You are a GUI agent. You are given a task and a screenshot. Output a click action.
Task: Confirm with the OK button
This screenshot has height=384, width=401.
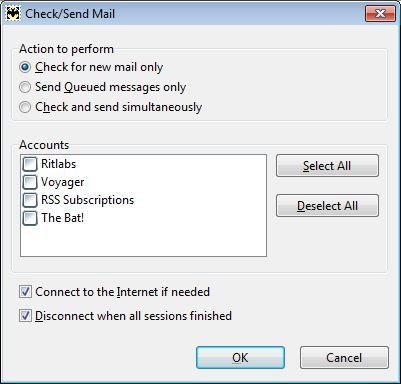point(240,358)
